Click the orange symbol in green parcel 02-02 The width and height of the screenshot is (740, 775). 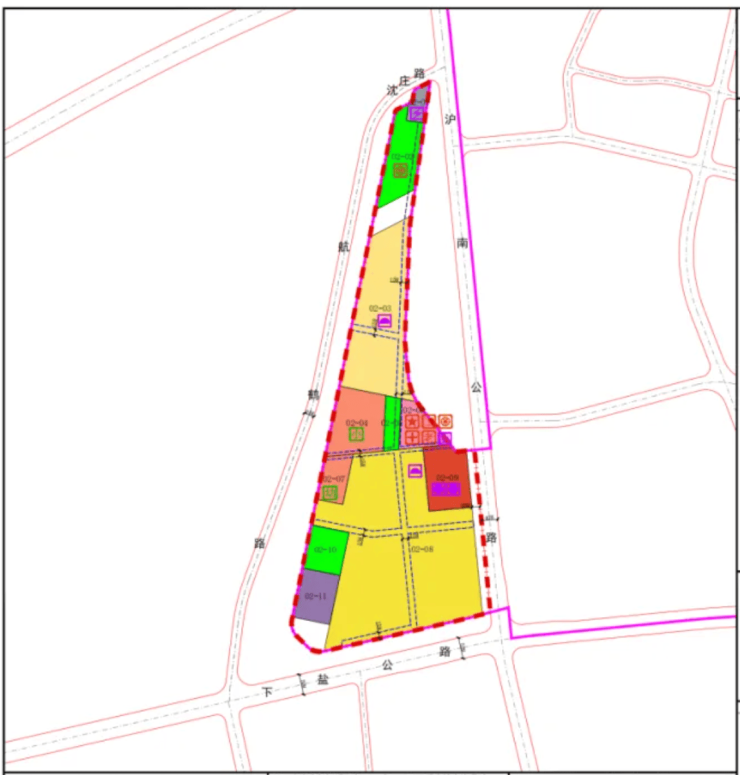click(x=399, y=171)
